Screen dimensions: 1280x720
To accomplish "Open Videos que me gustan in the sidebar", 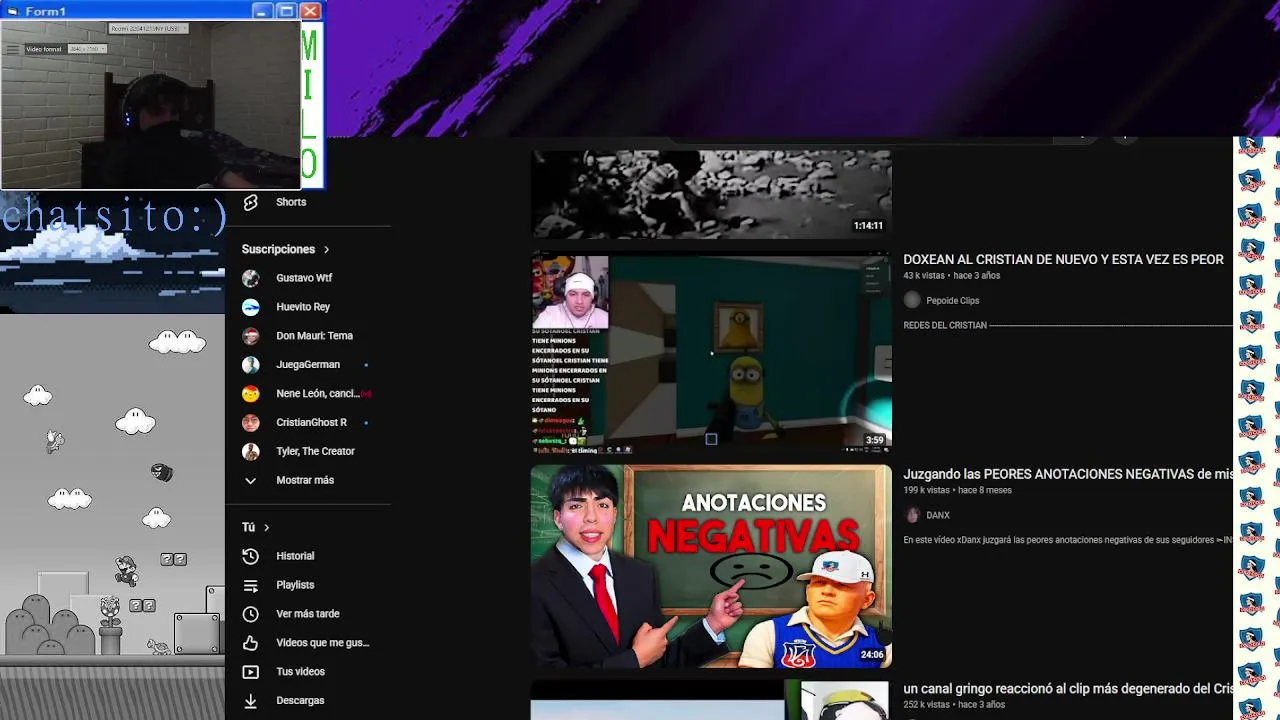I will (322, 643).
